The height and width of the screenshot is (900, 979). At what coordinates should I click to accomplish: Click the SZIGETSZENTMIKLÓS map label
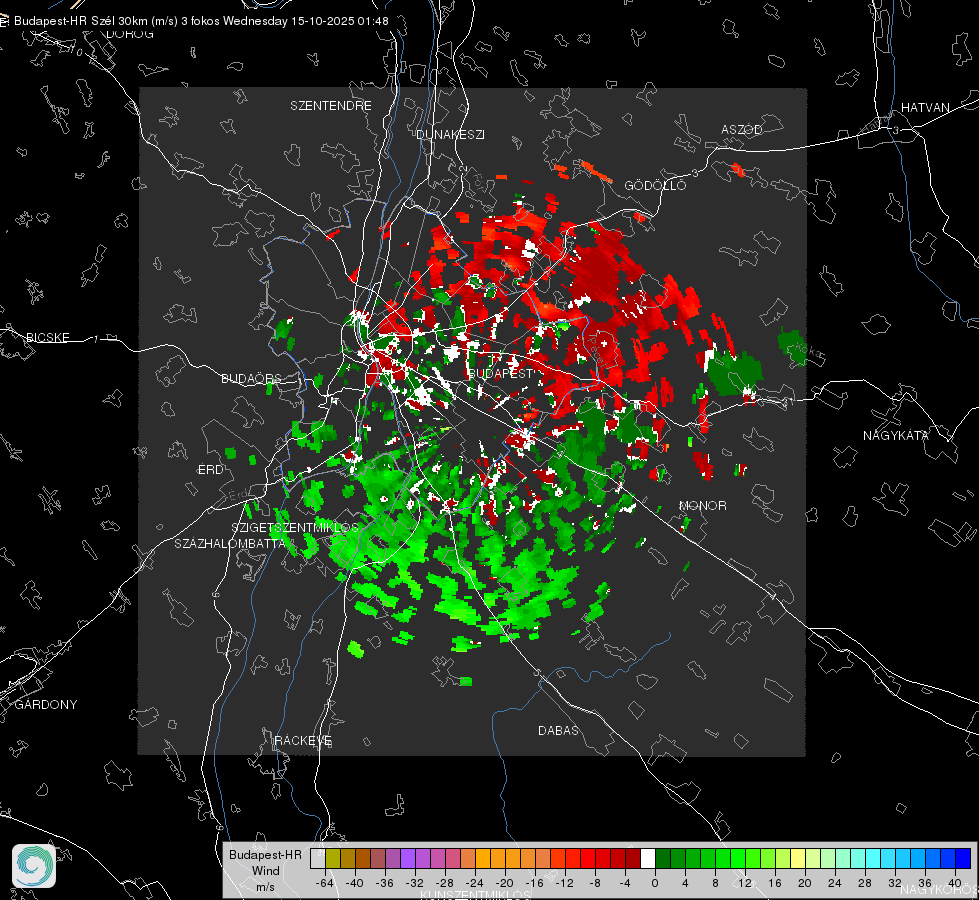[x=295, y=527]
